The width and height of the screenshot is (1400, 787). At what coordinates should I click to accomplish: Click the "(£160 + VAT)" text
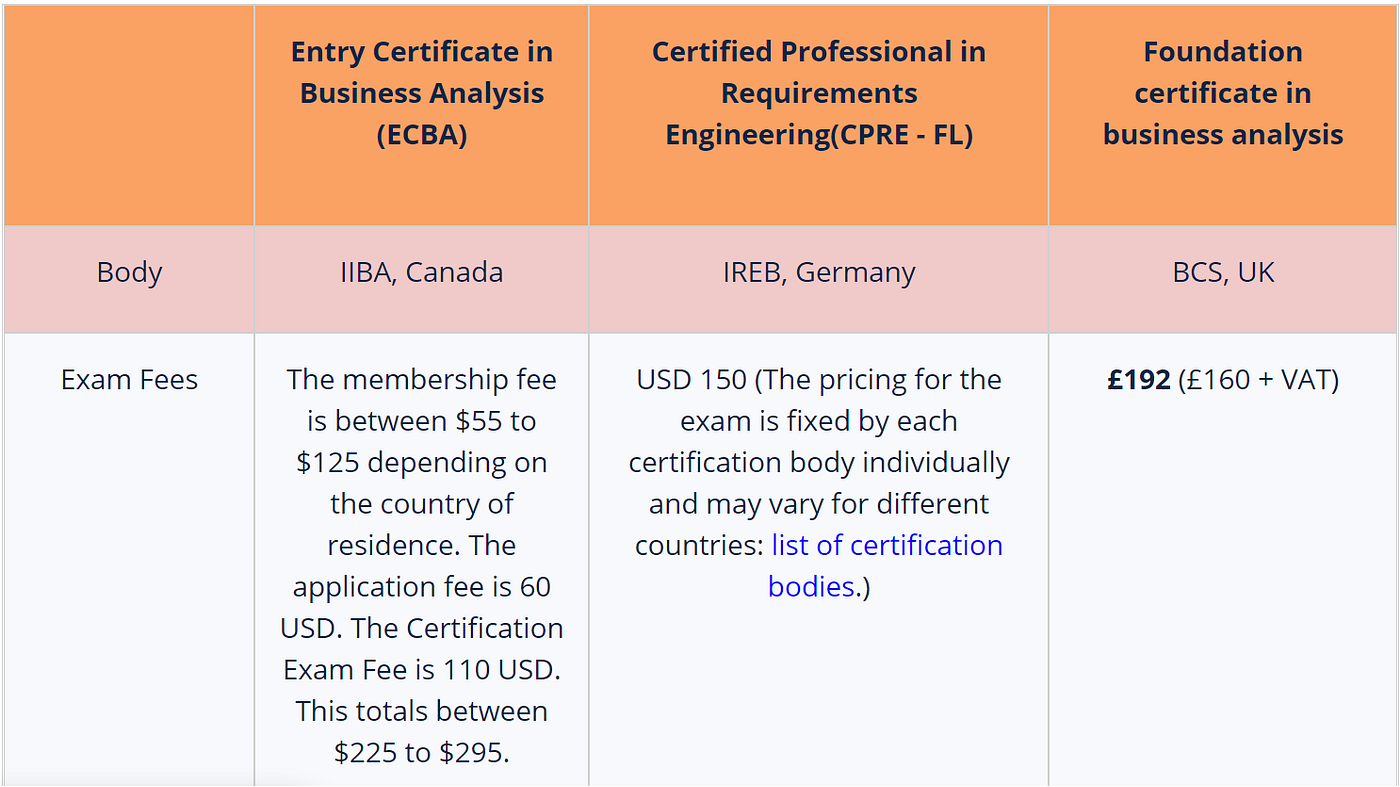(x=1258, y=380)
